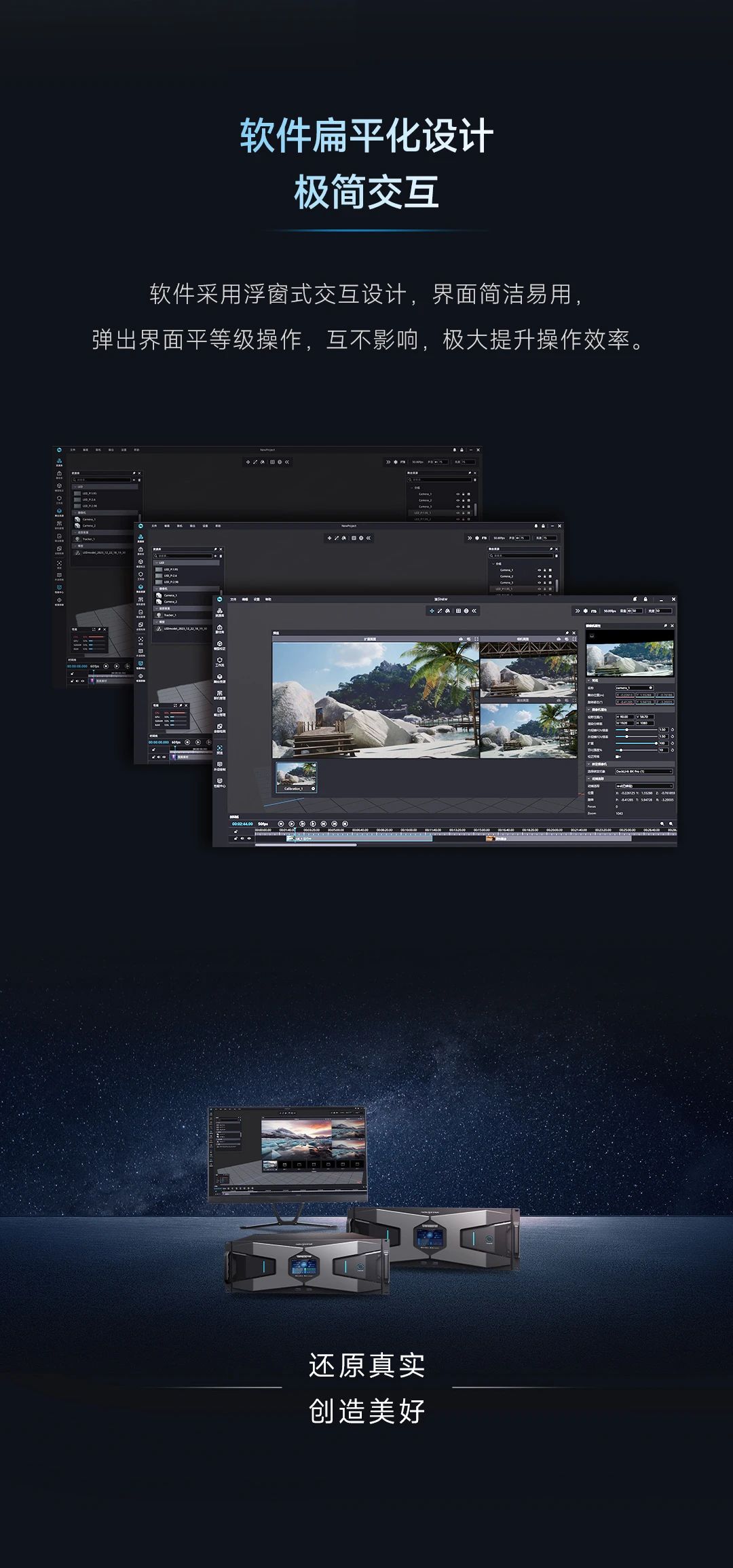Collapse the 绑定摄像机 section in front window
The height and width of the screenshot is (1568, 733).
pos(588,764)
